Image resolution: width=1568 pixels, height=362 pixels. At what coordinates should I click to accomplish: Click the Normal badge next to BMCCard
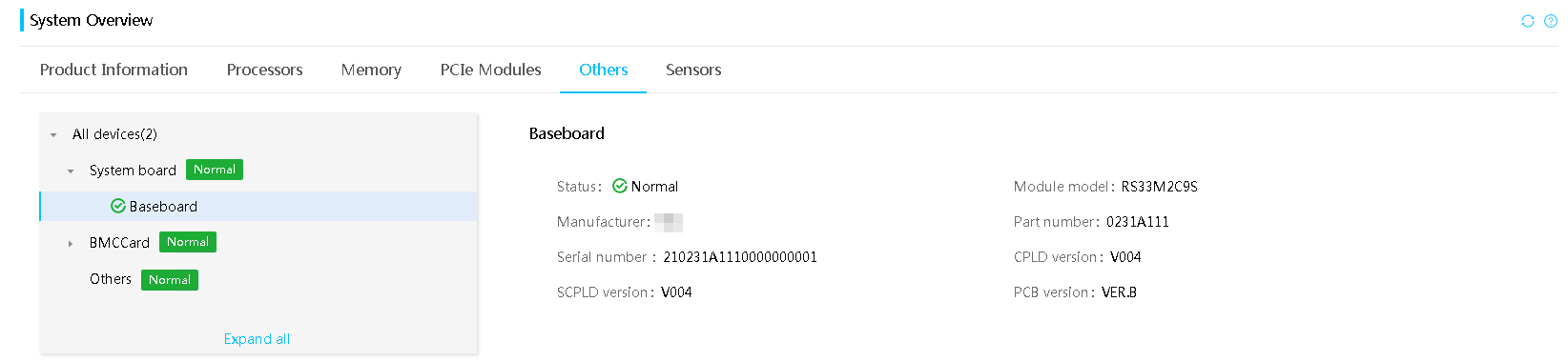(x=188, y=242)
